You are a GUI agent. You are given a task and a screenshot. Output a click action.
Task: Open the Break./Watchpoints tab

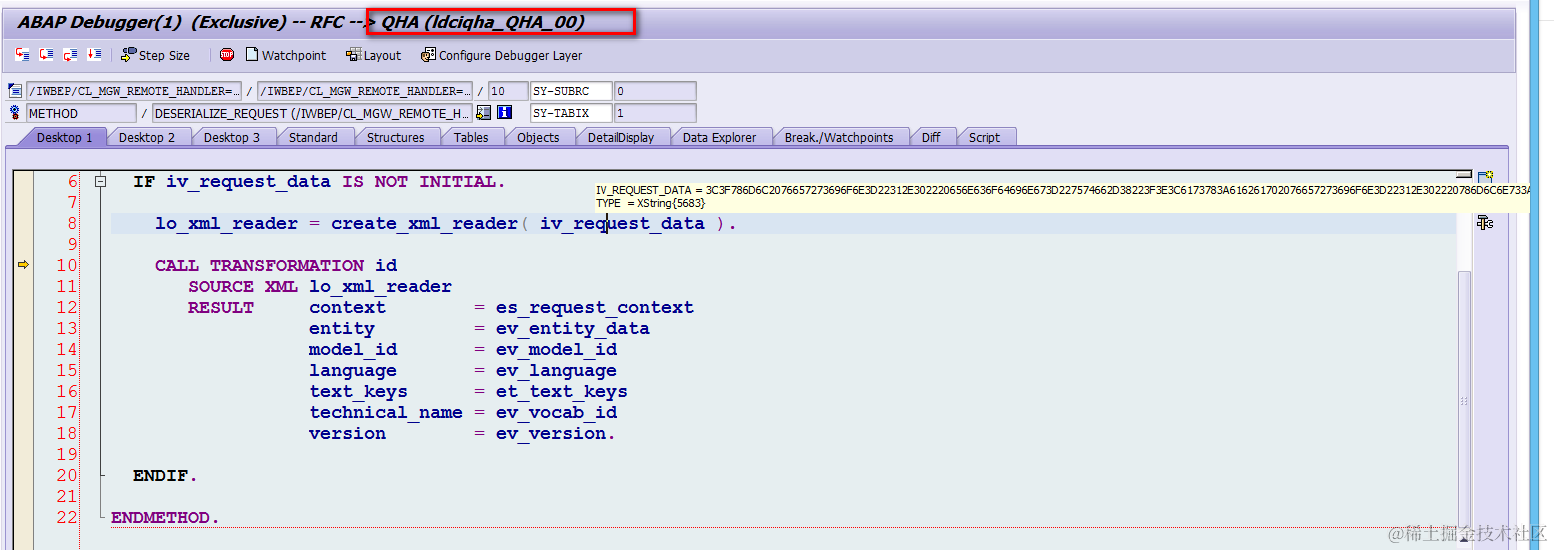(x=838, y=137)
